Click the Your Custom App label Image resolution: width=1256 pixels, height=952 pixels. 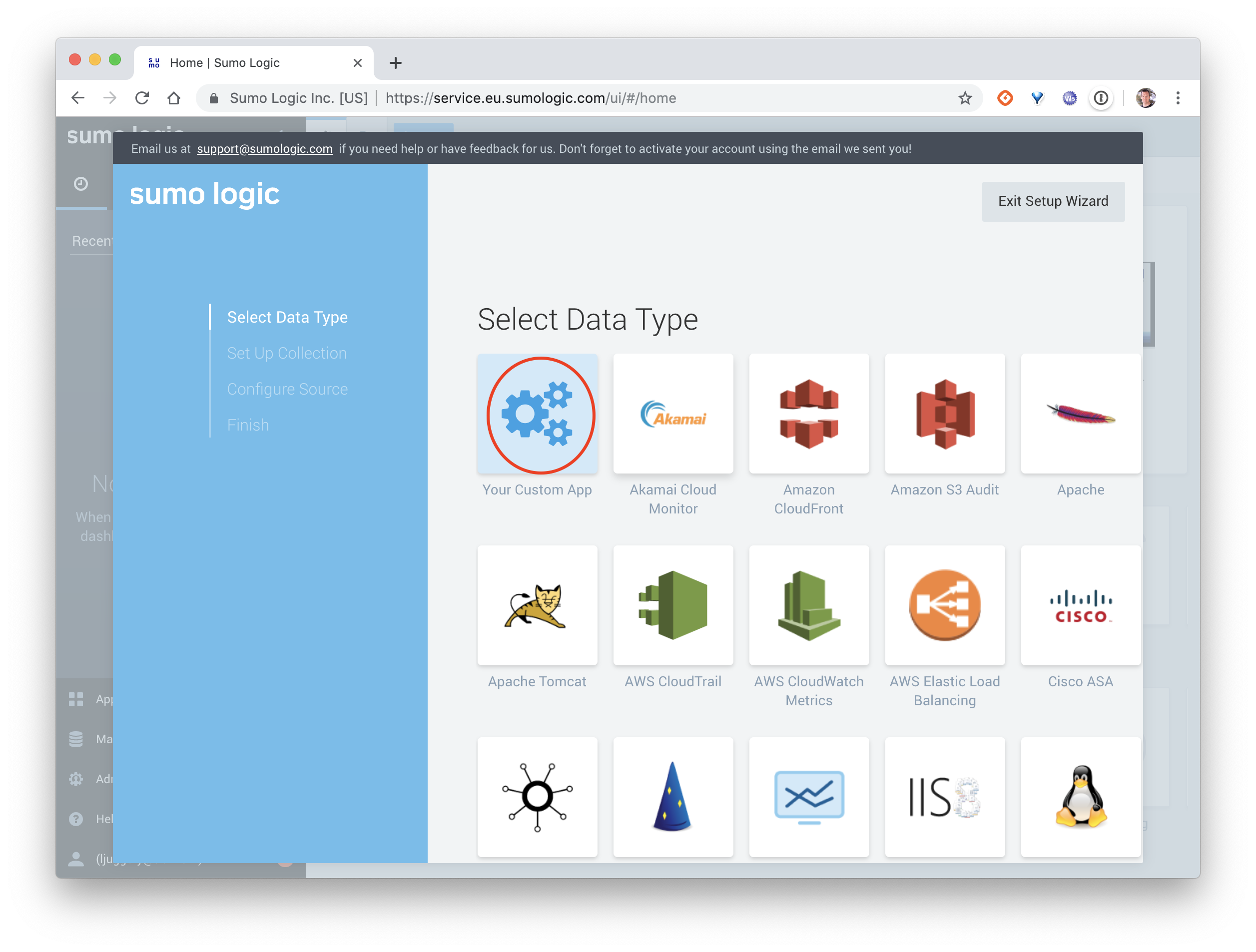coord(537,489)
